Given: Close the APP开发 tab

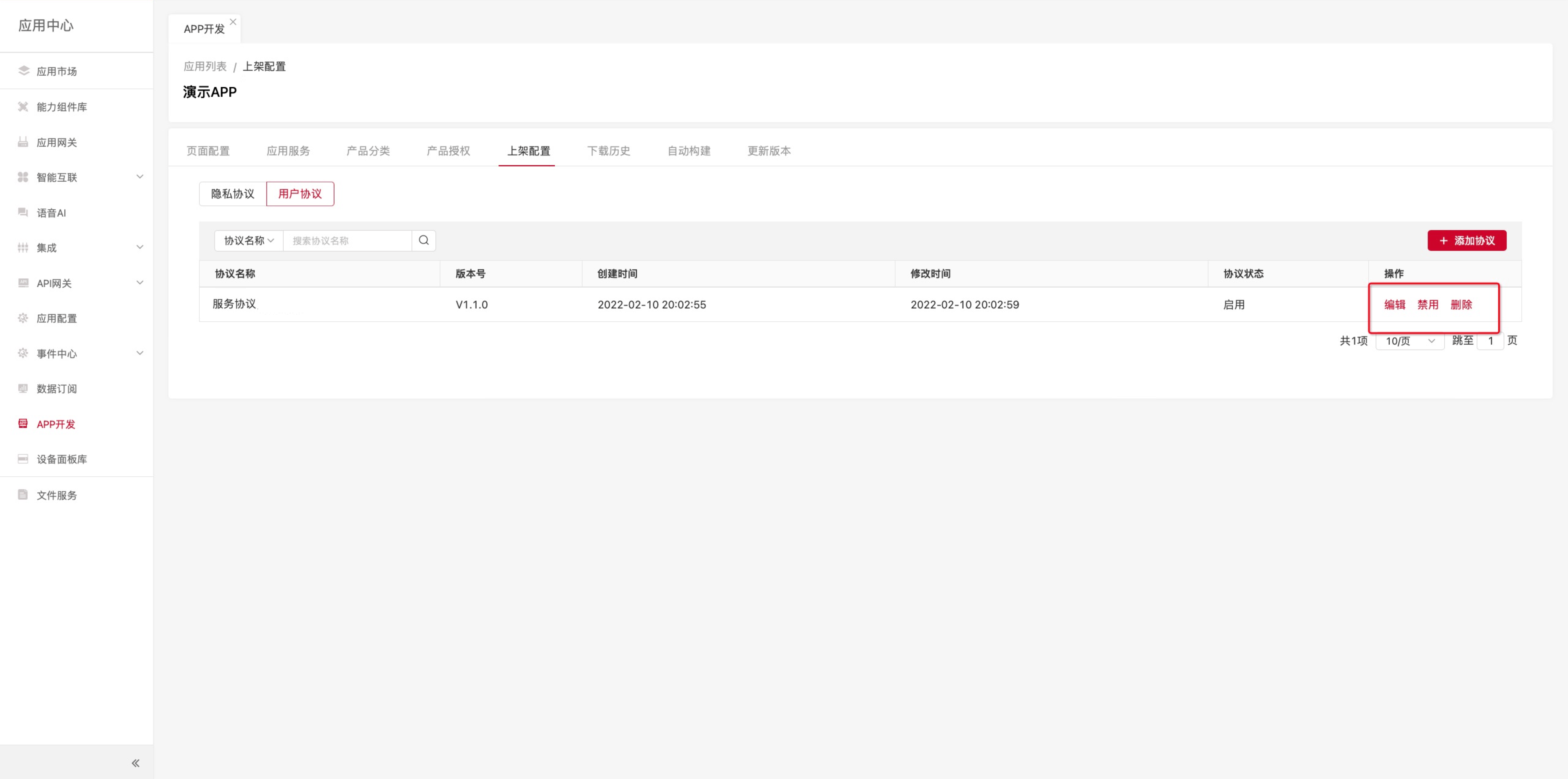Looking at the screenshot, I should (232, 22).
